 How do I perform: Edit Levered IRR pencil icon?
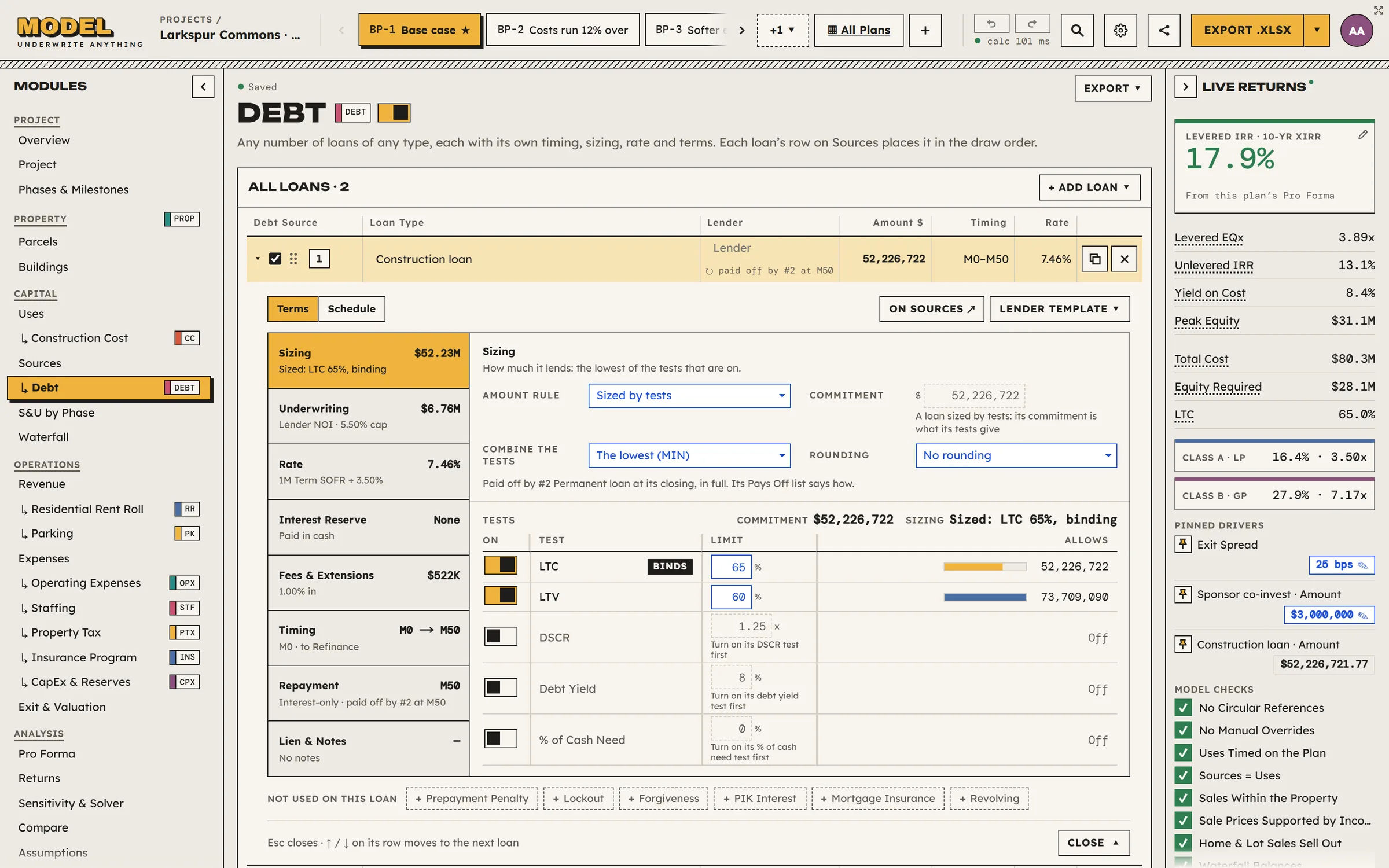[1363, 135]
